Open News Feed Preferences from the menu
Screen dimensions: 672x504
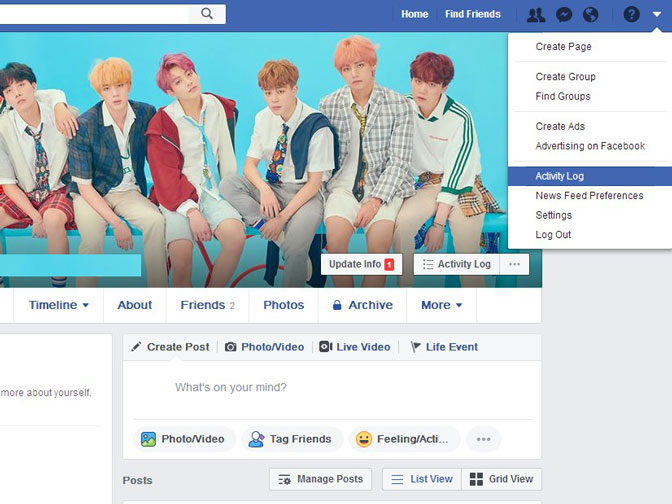pyautogui.click(x=589, y=196)
